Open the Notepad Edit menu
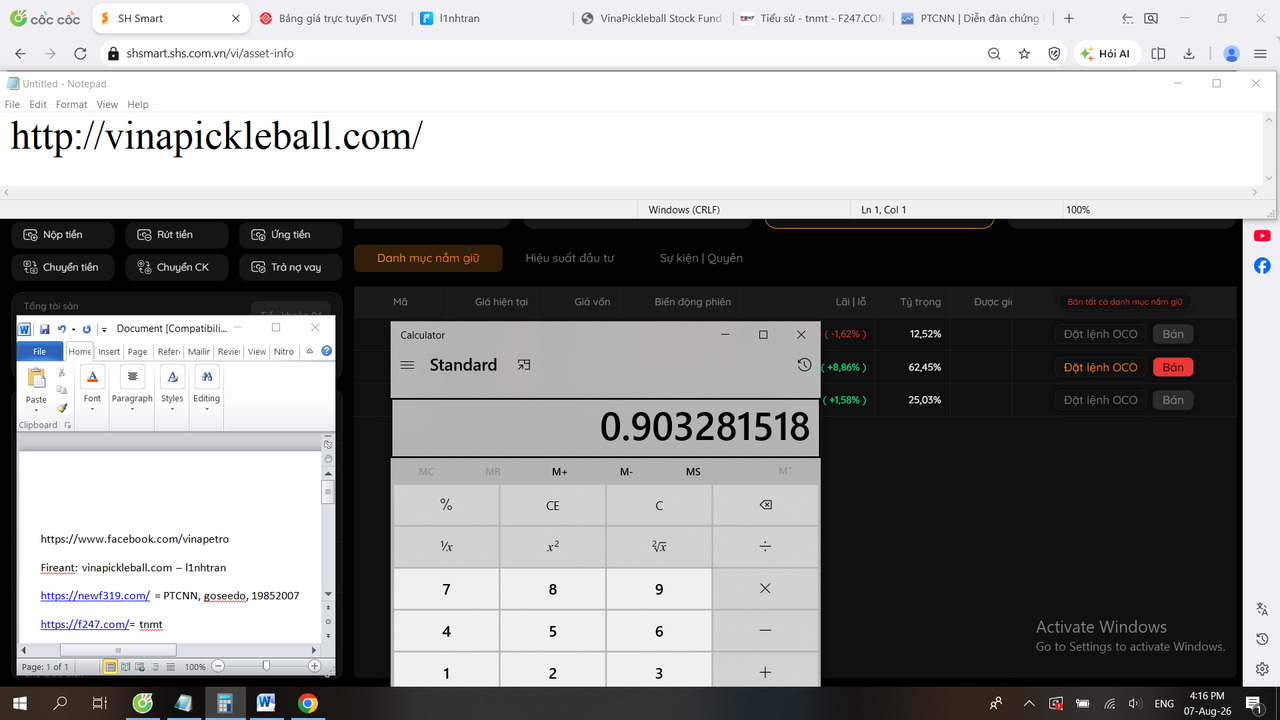The image size is (1280, 720). (38, 104)
